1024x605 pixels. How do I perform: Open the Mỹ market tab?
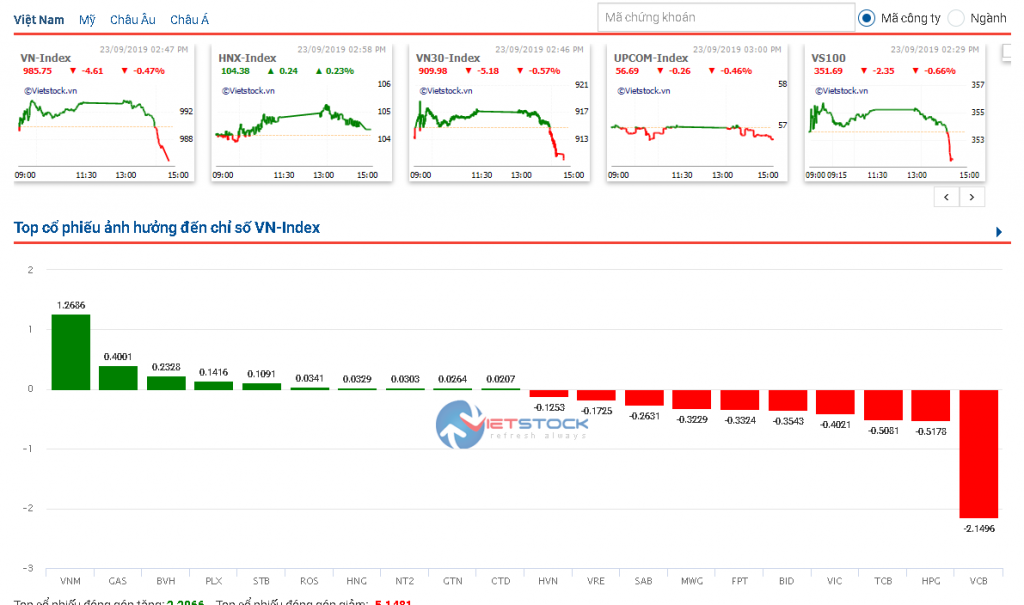coord(88,20)
